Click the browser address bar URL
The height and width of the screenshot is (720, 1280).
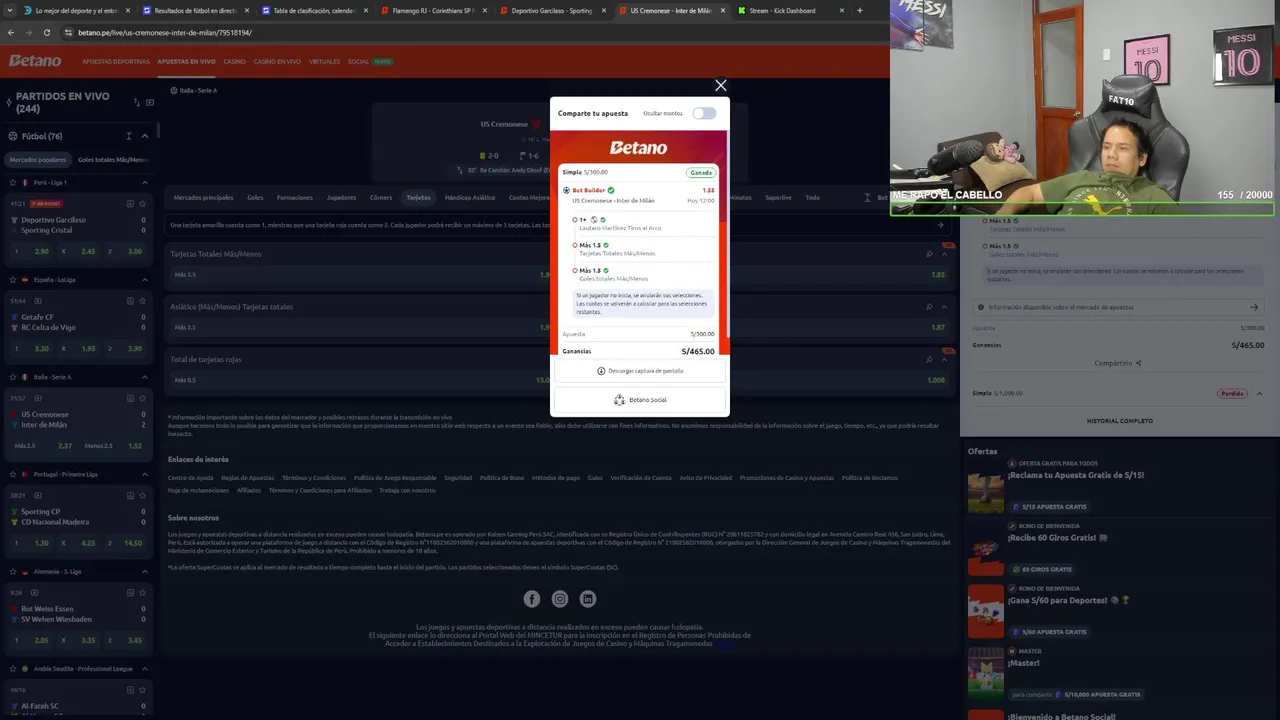pyautogui.click(x=165, y=33)
